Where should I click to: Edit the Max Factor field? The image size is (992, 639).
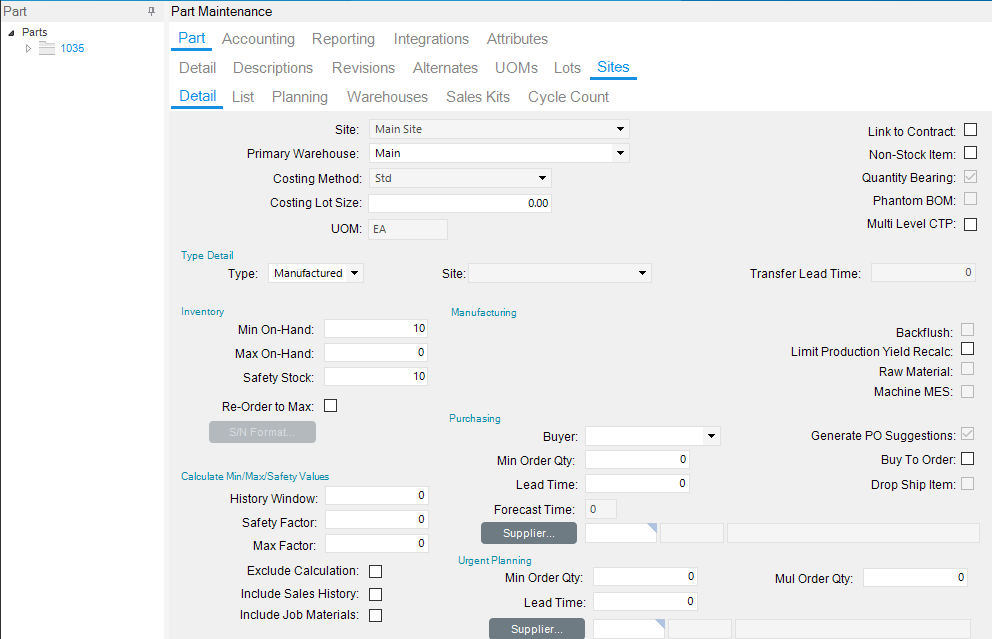pyautogui.click(x=377, y=543)
